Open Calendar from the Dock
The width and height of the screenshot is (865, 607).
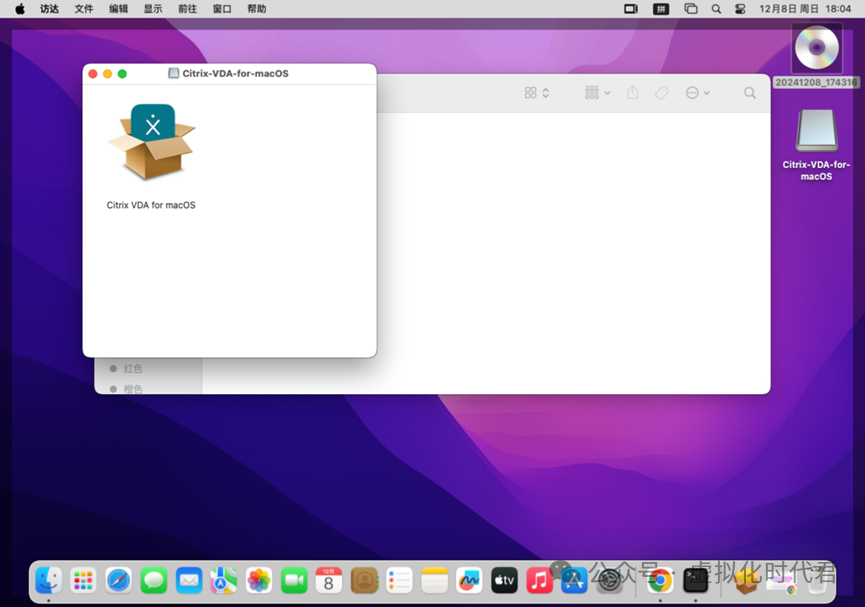click(x=329, y=581)
